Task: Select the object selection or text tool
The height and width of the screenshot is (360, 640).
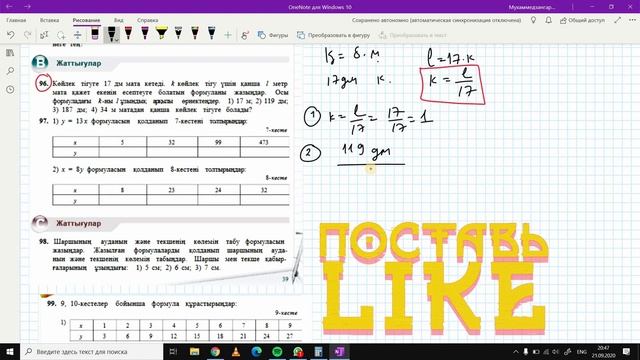Action: click(44, 35)
